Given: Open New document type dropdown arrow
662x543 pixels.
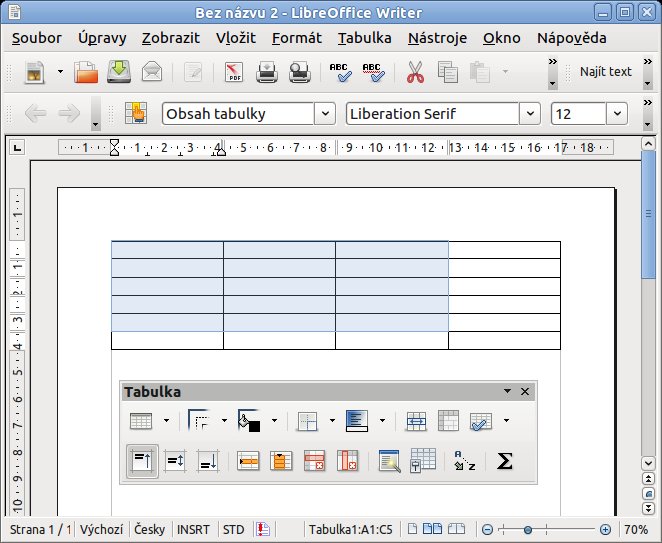Looking at the screenshot, I should pos(60,72).
